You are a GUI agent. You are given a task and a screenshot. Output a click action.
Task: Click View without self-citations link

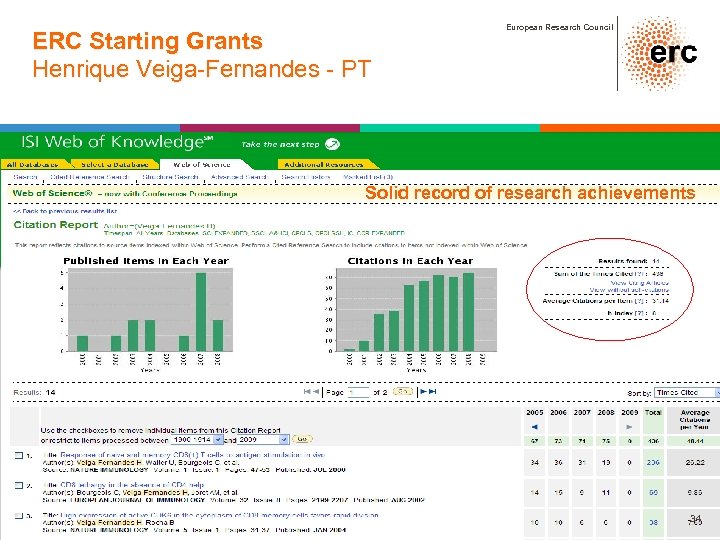tap(629, 290)
